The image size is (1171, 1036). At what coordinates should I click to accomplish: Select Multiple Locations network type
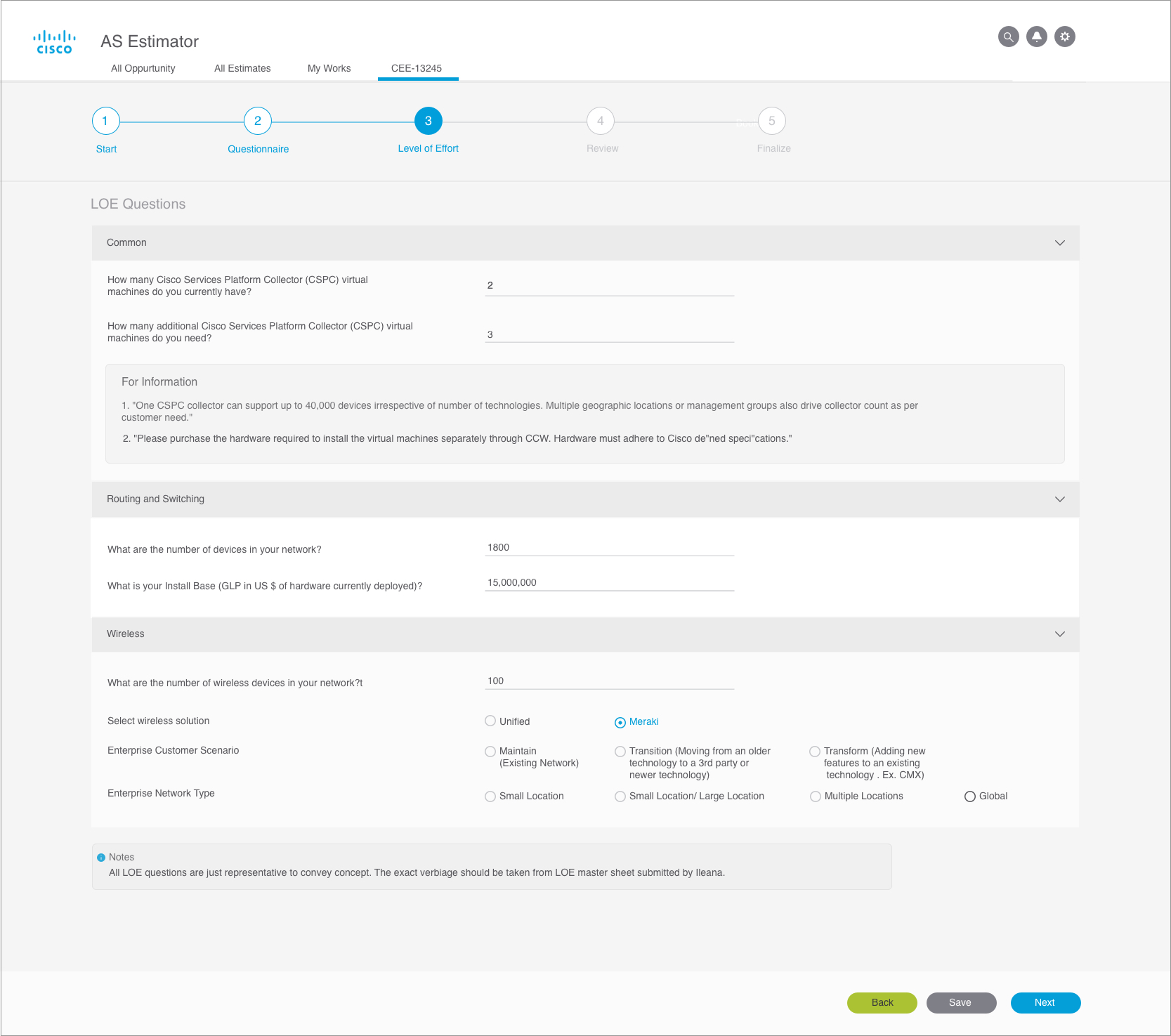[816, 796]
